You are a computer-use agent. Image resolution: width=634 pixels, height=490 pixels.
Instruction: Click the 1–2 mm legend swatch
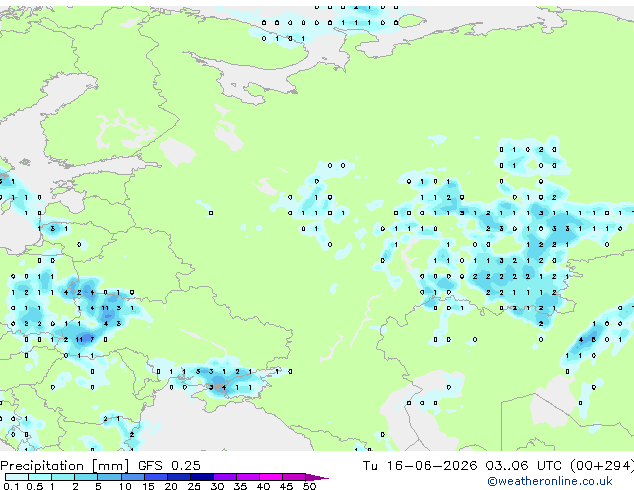(x=63, y=477)
